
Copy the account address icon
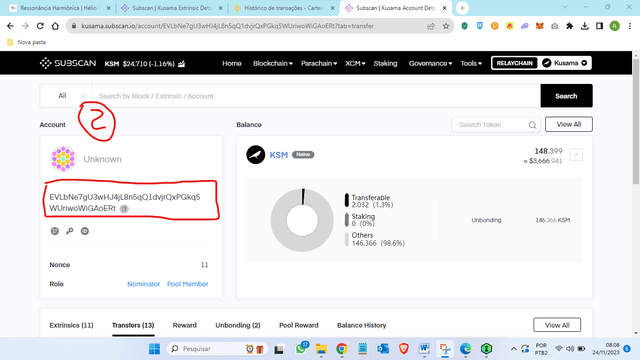[124, 209]
